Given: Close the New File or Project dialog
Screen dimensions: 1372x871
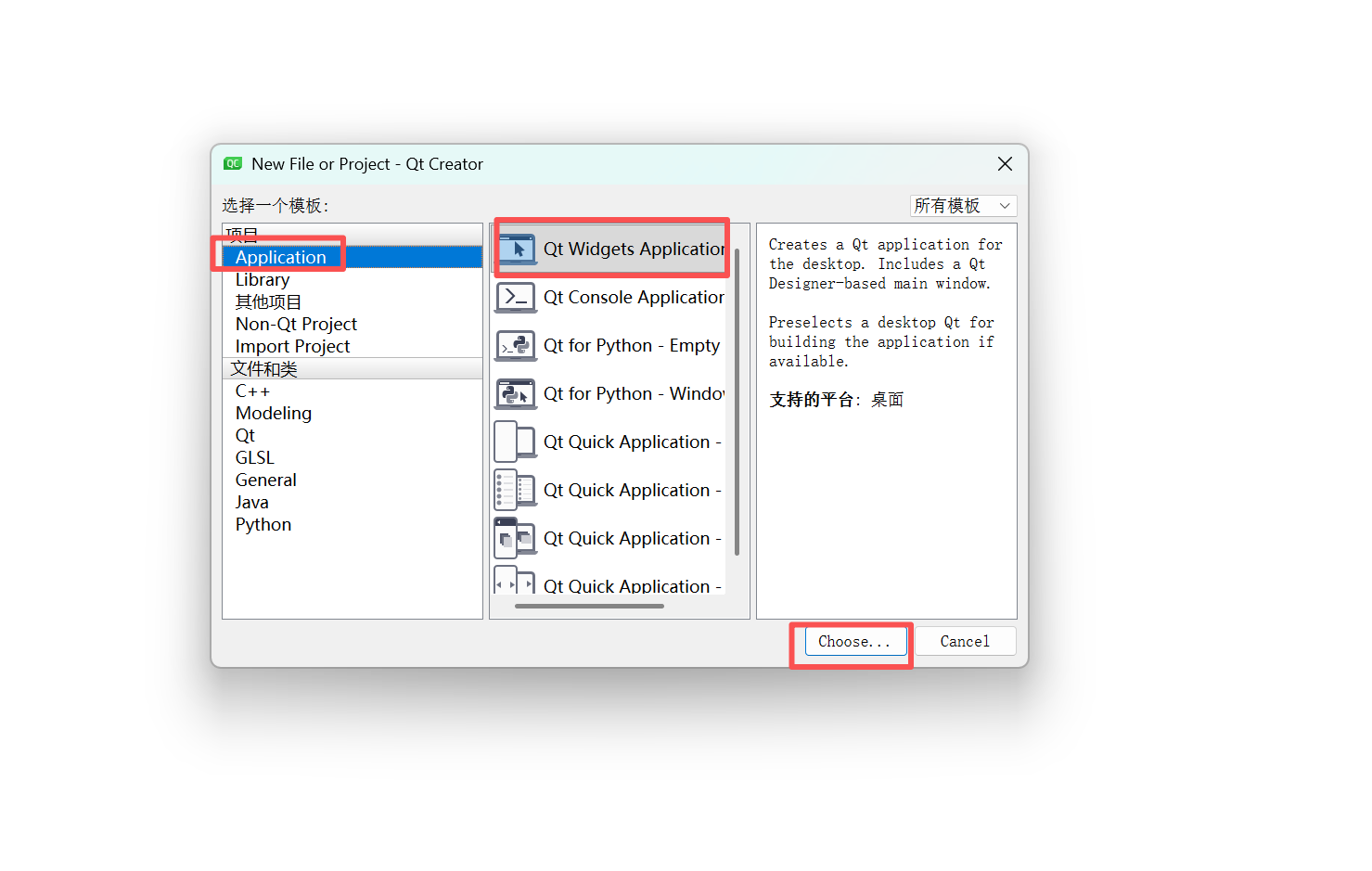Looking at the screenshot, I should (x=1005, y=164).
